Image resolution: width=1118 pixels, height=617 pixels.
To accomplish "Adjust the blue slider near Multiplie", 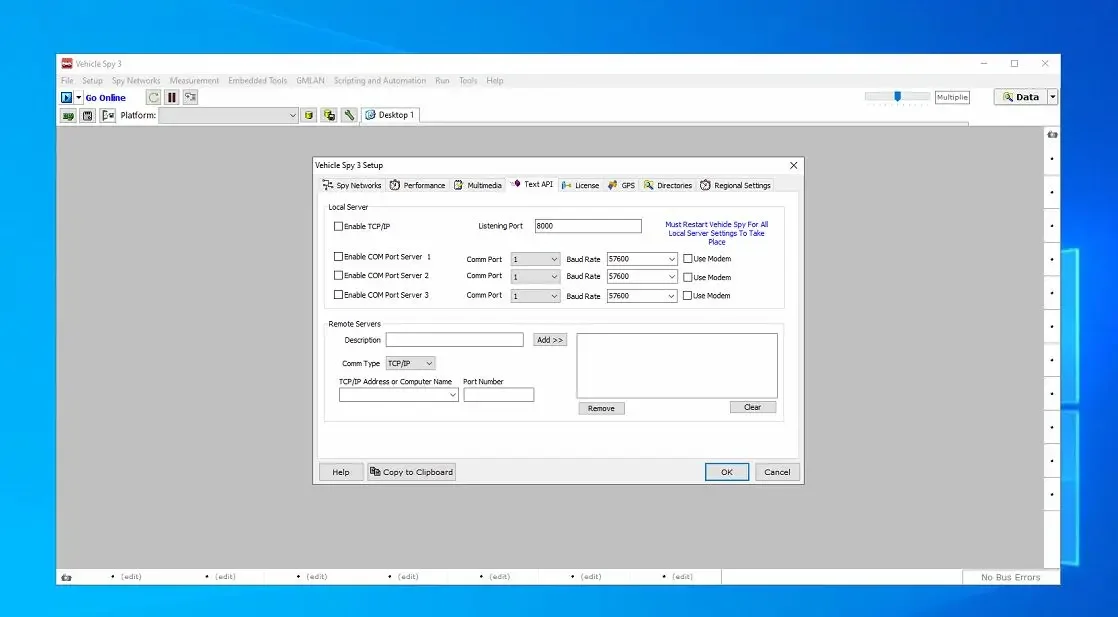I will tap(897, 96).
